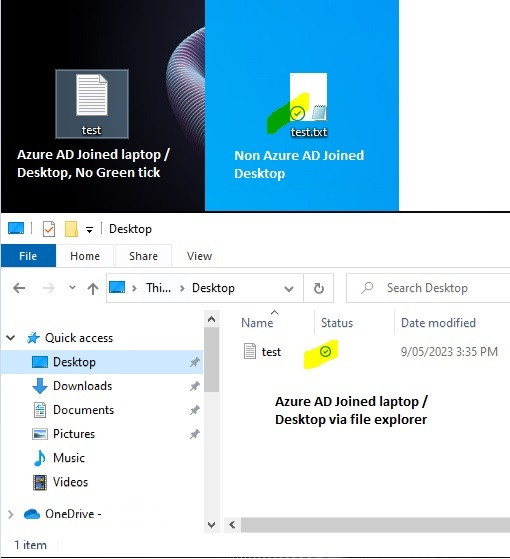Open the Recent locations dropdown
Image resolution: width=510 pixels, height=559 pixels.
[x=72, y=287]
